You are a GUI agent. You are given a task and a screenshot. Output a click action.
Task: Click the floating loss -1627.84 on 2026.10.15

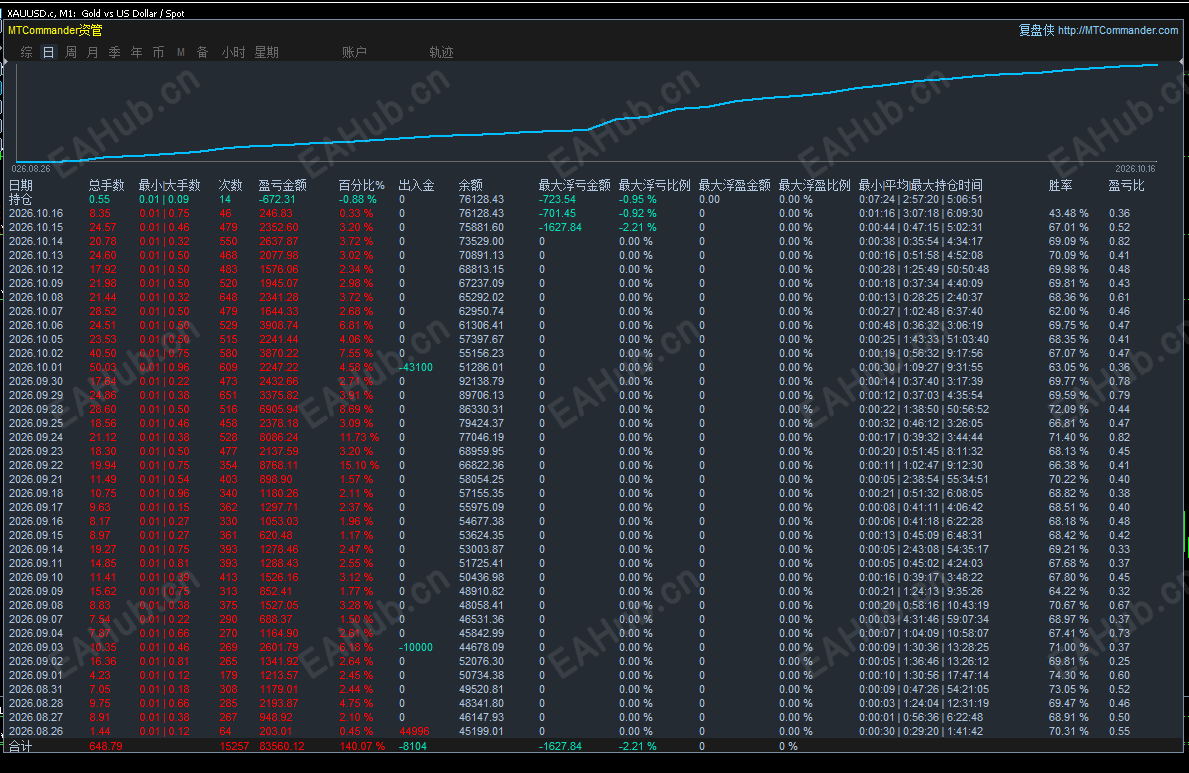tap(560, 228)
